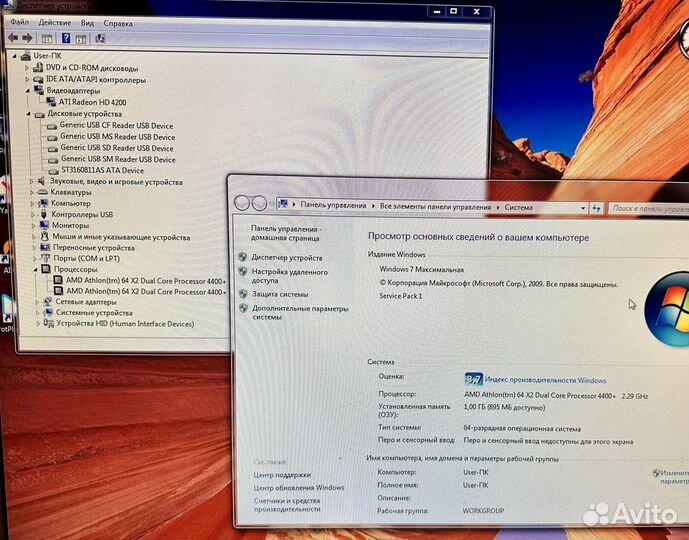The width and height of the screenshot is (689, 540).
Task: Expand IDE ATA/ATAPI контроллеры node
Action: (x=28, y=80)
